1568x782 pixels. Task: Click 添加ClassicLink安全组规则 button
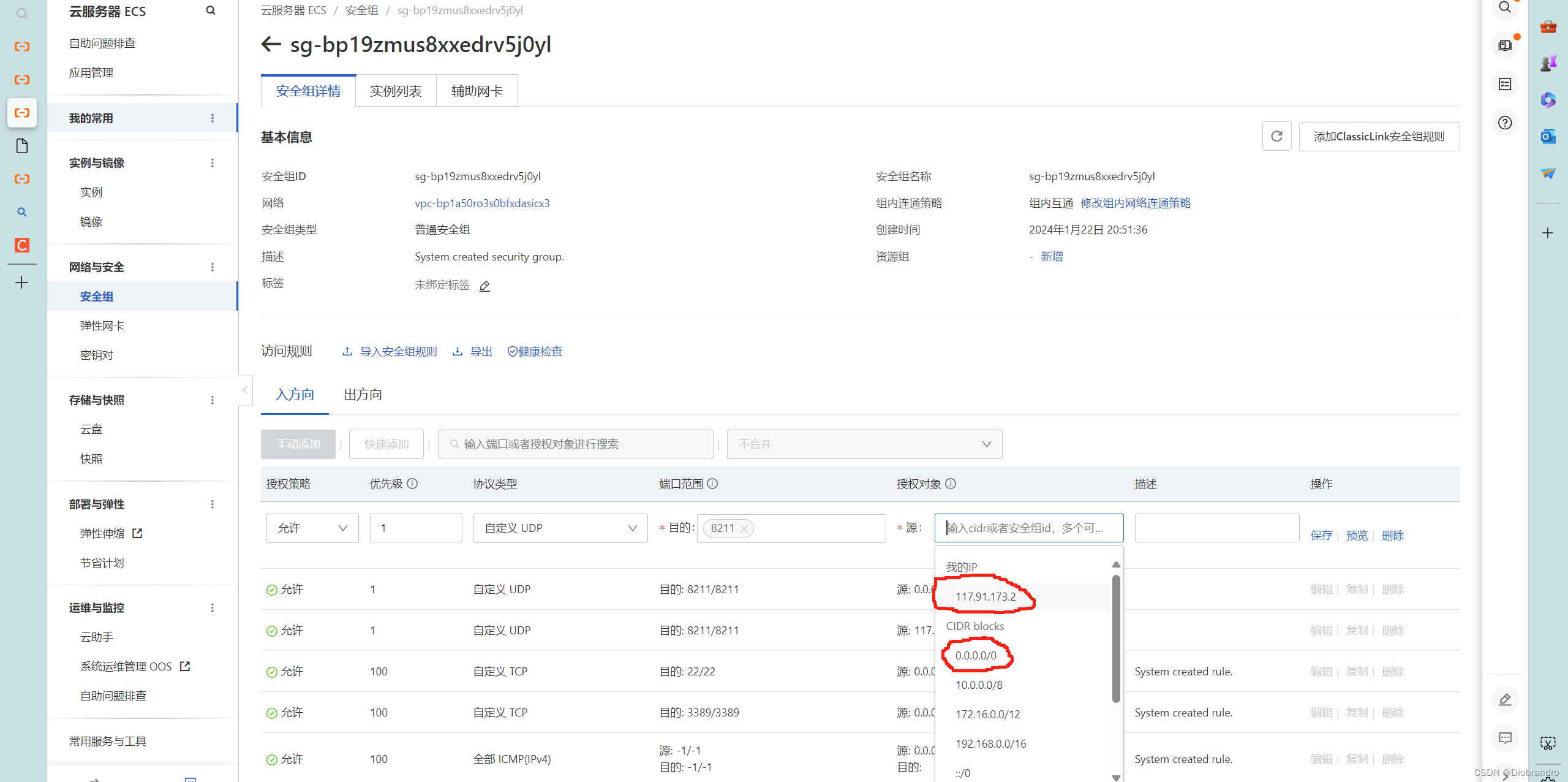pos(1379,136)
